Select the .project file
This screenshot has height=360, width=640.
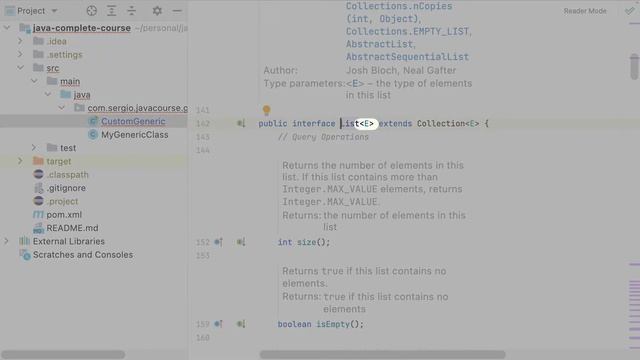click(62, 201)
